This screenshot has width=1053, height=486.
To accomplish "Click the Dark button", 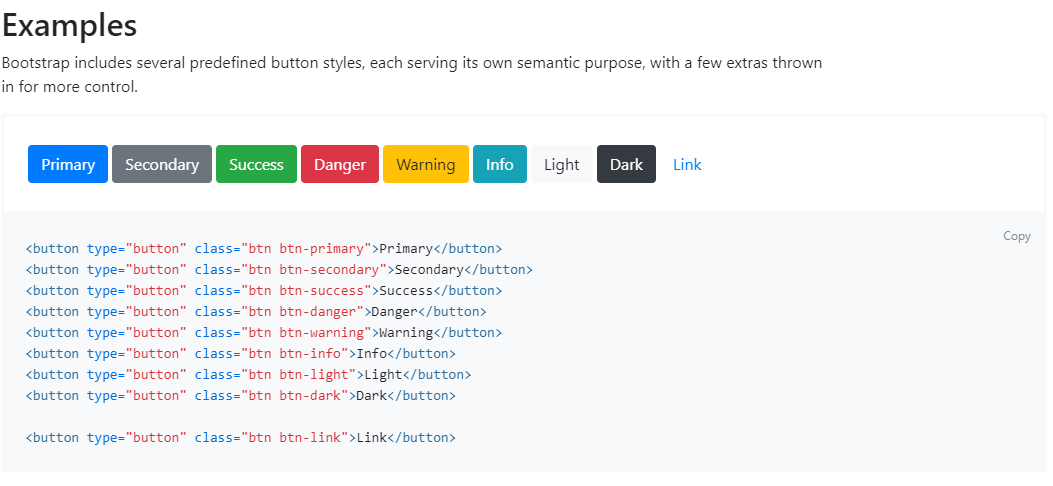I will click(626, 164).
